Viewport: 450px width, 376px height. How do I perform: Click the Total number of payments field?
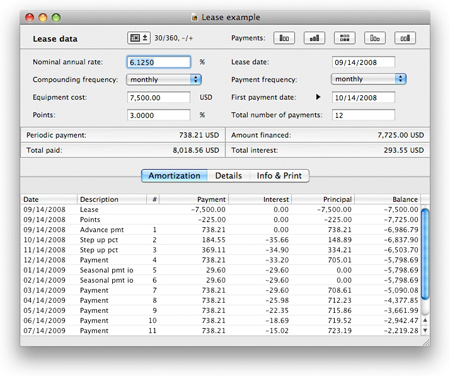click(x=363, y=115)
